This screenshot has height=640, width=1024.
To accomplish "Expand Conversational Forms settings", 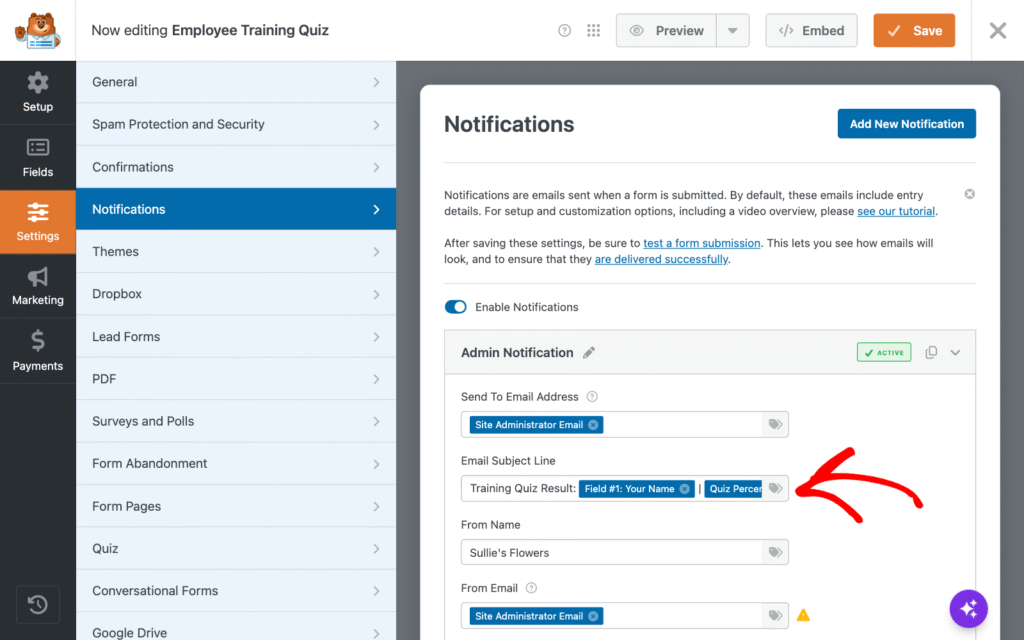I will 236,591.
